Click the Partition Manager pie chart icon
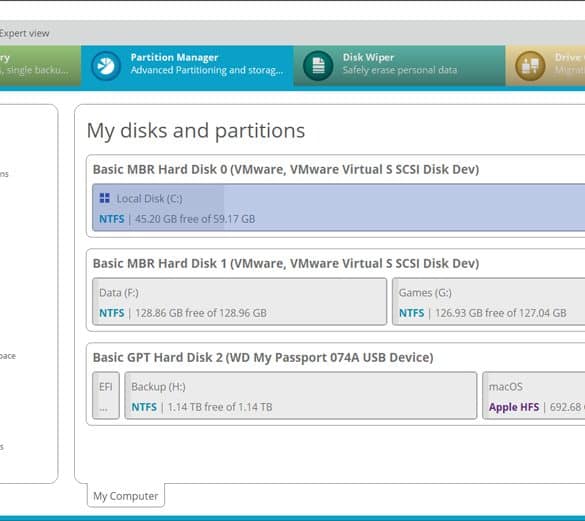585x521 pixels. [106, 66]
